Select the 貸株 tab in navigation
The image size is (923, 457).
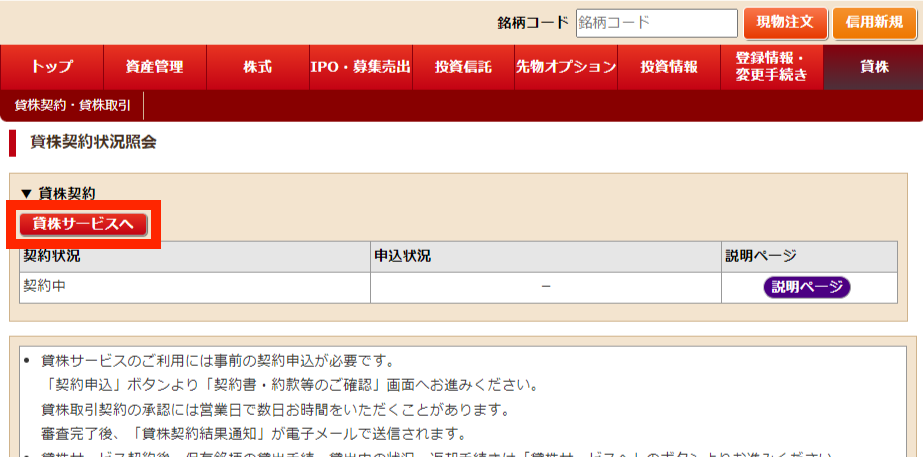pos(874,67)
